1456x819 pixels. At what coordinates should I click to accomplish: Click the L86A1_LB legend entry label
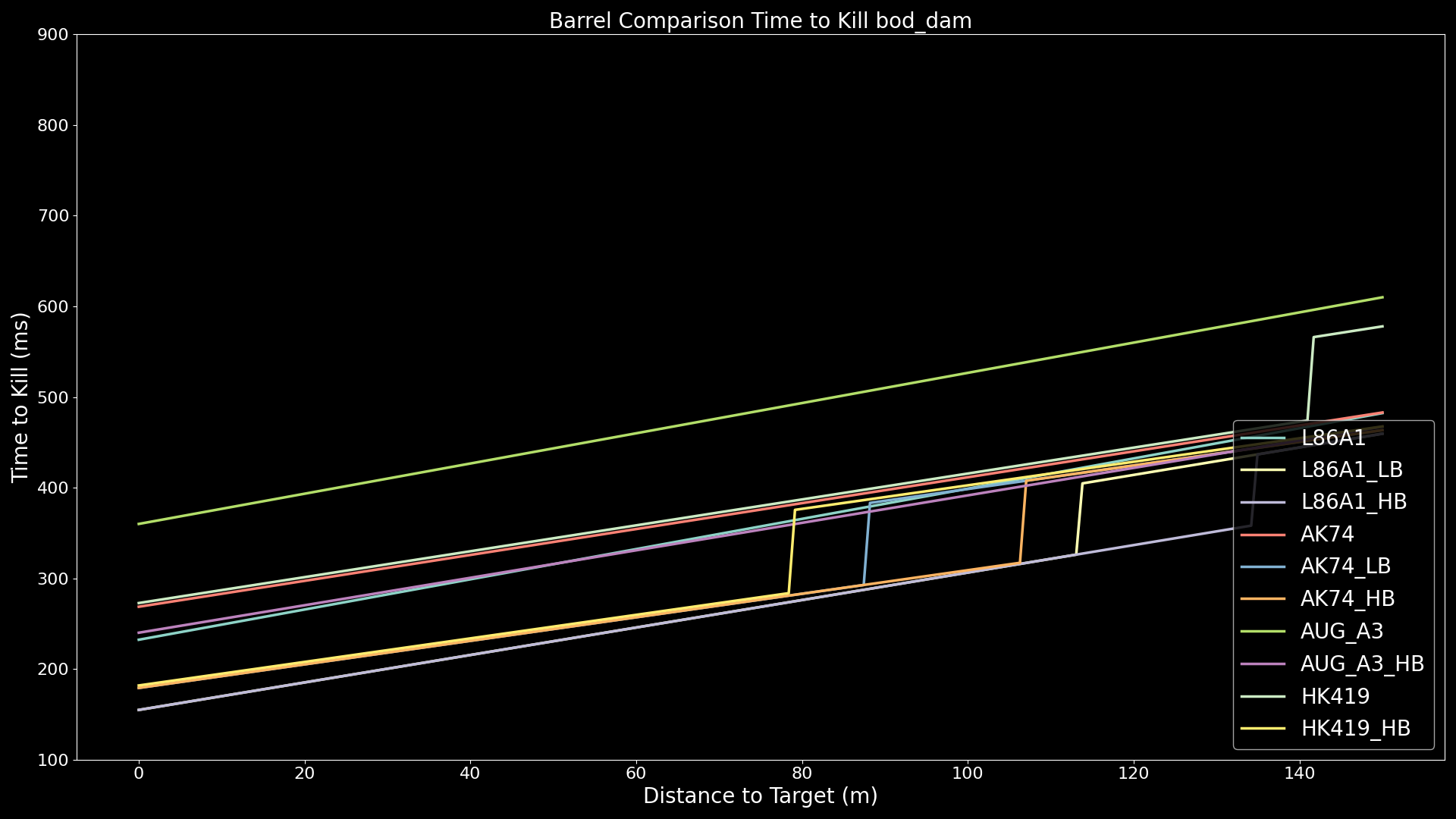point(1351,470)
